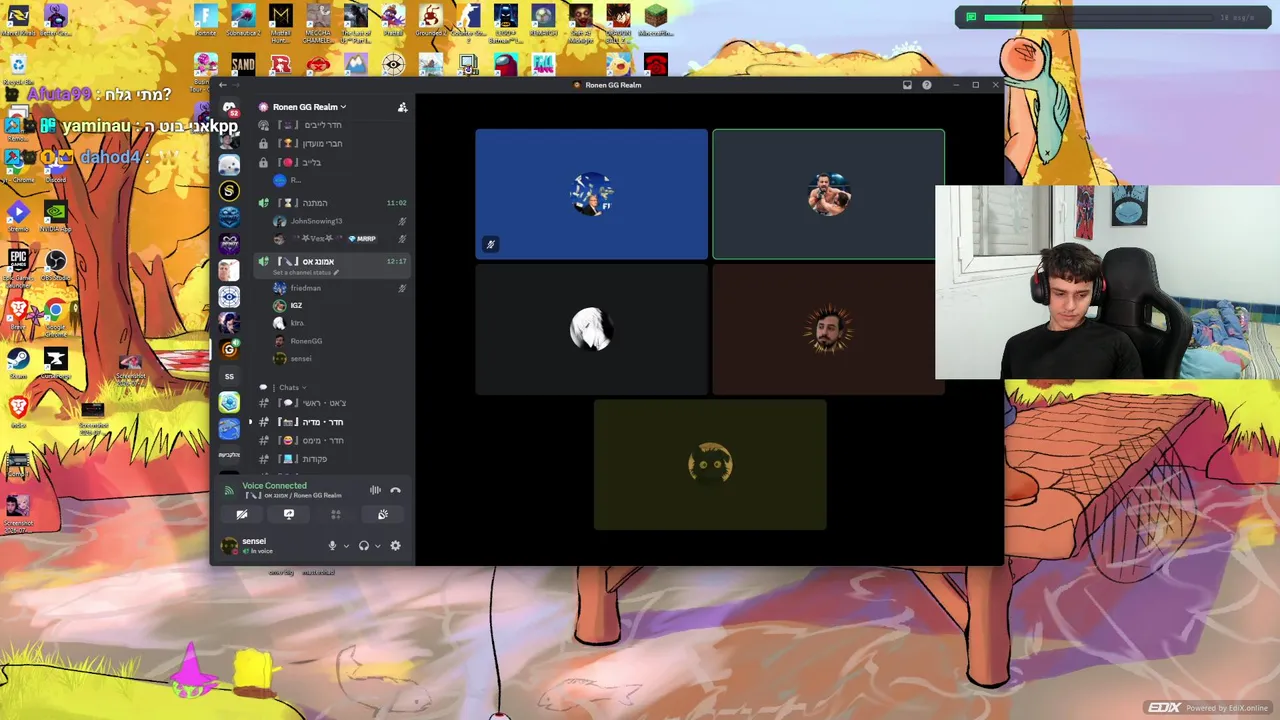The image size is (1280, 720).
Task: Switch to SS server icon
Action: coord(229,376)
